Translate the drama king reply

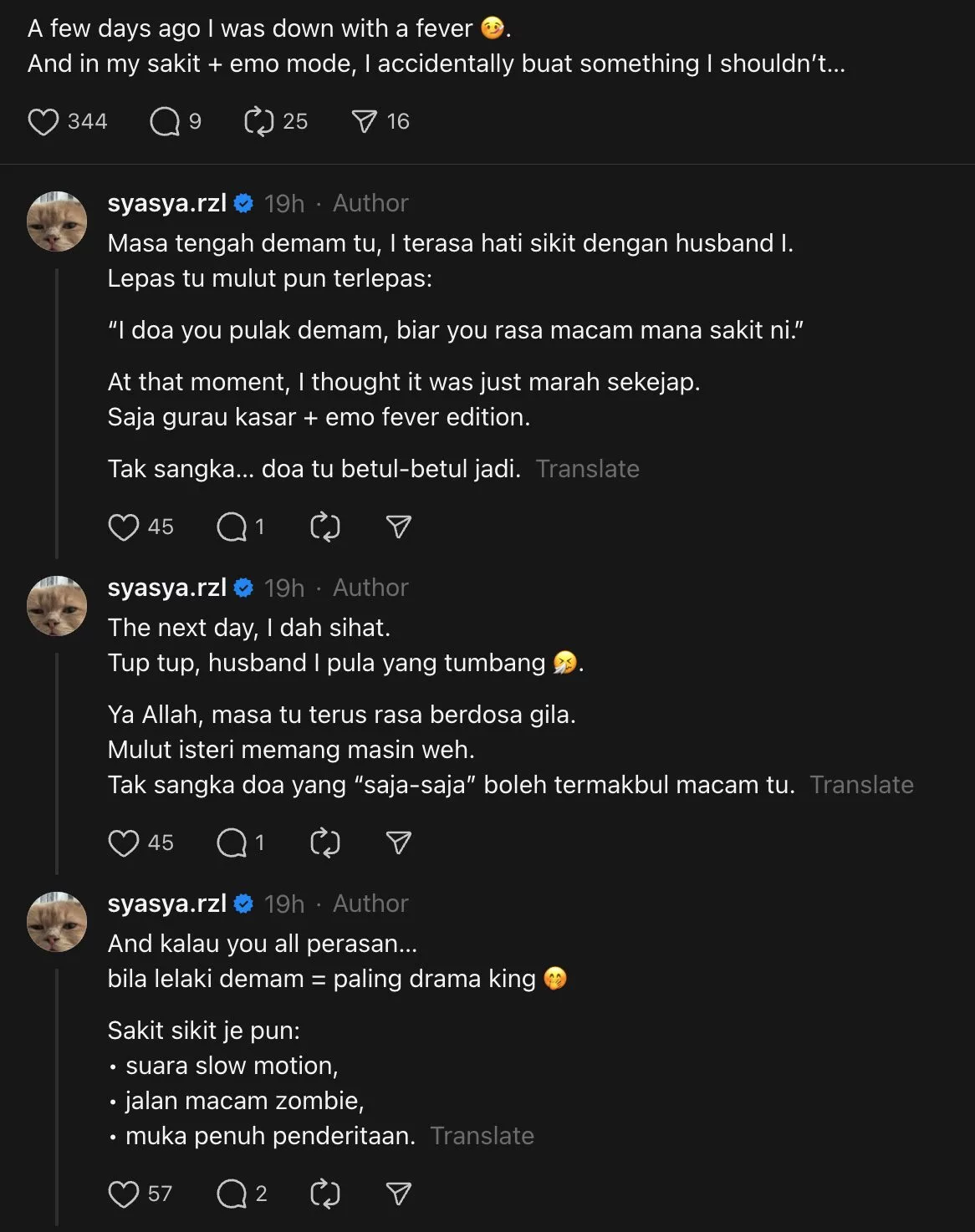[x=482, y=1135]
